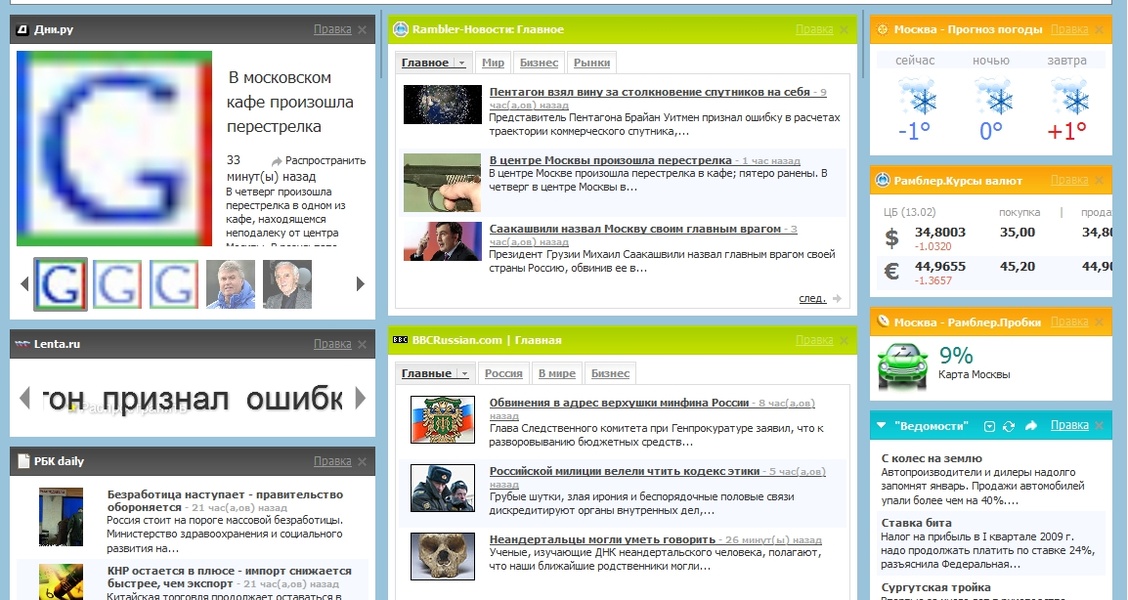Click Правка link in РБК daily header

click(332, 461)
